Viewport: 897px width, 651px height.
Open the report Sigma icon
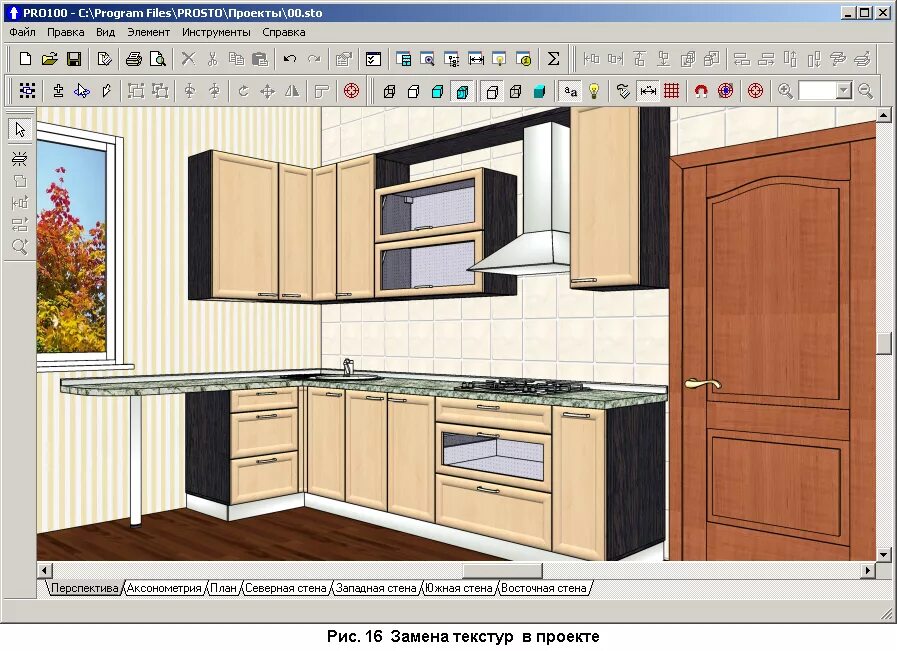pos(553,58)
